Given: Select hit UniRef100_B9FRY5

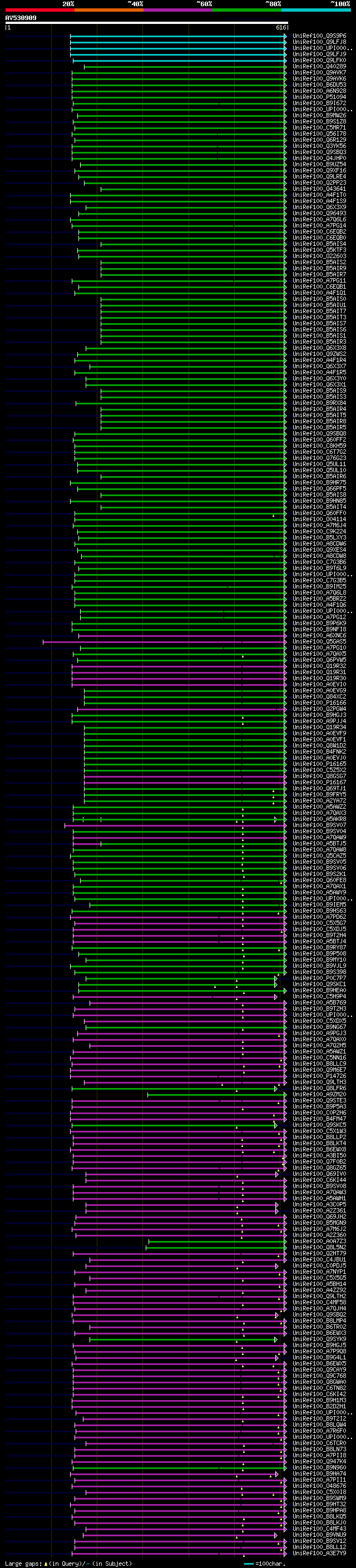Looking at the screenshot, I should pyautogui.click(x=319, y=794).
